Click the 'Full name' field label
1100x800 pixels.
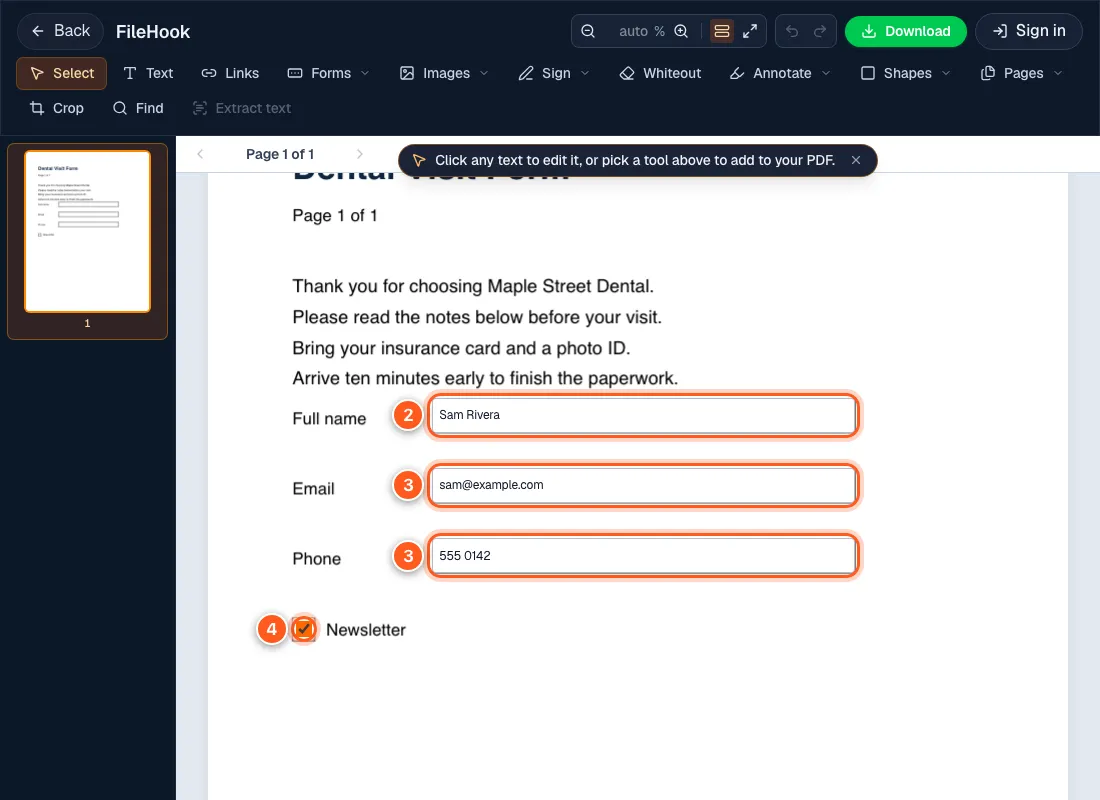click(x=329, y=418)
